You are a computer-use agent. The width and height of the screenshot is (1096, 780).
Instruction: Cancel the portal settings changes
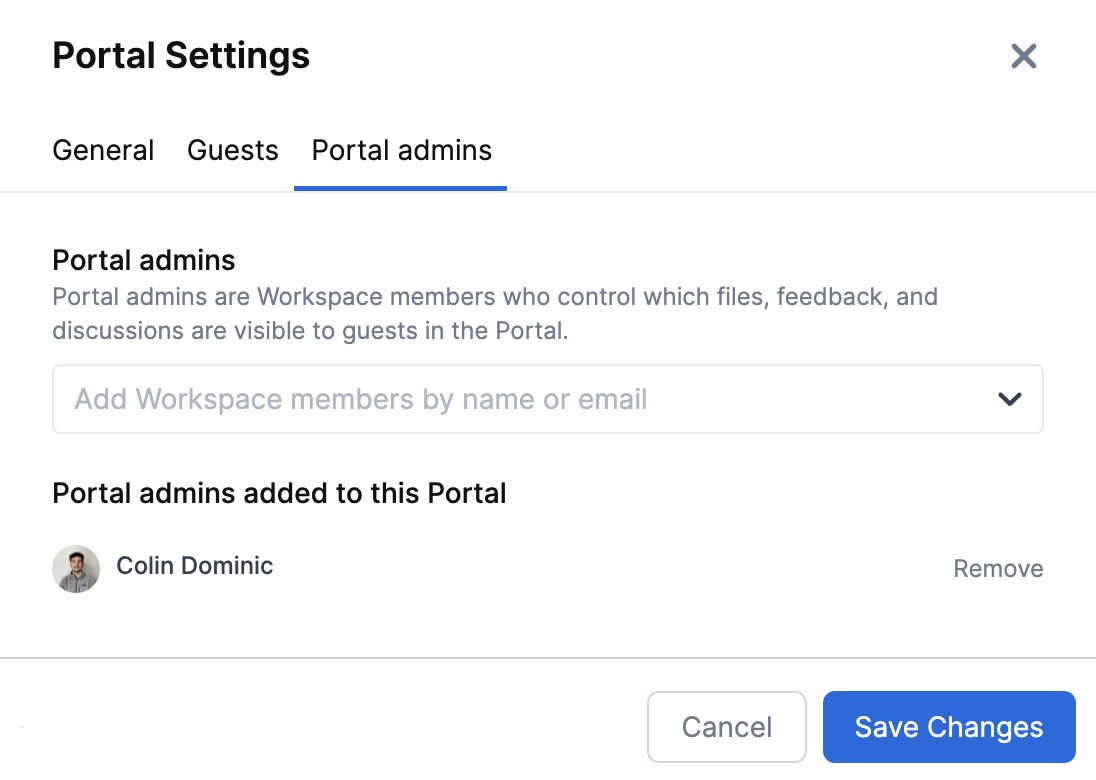click(x=727, y=727)
